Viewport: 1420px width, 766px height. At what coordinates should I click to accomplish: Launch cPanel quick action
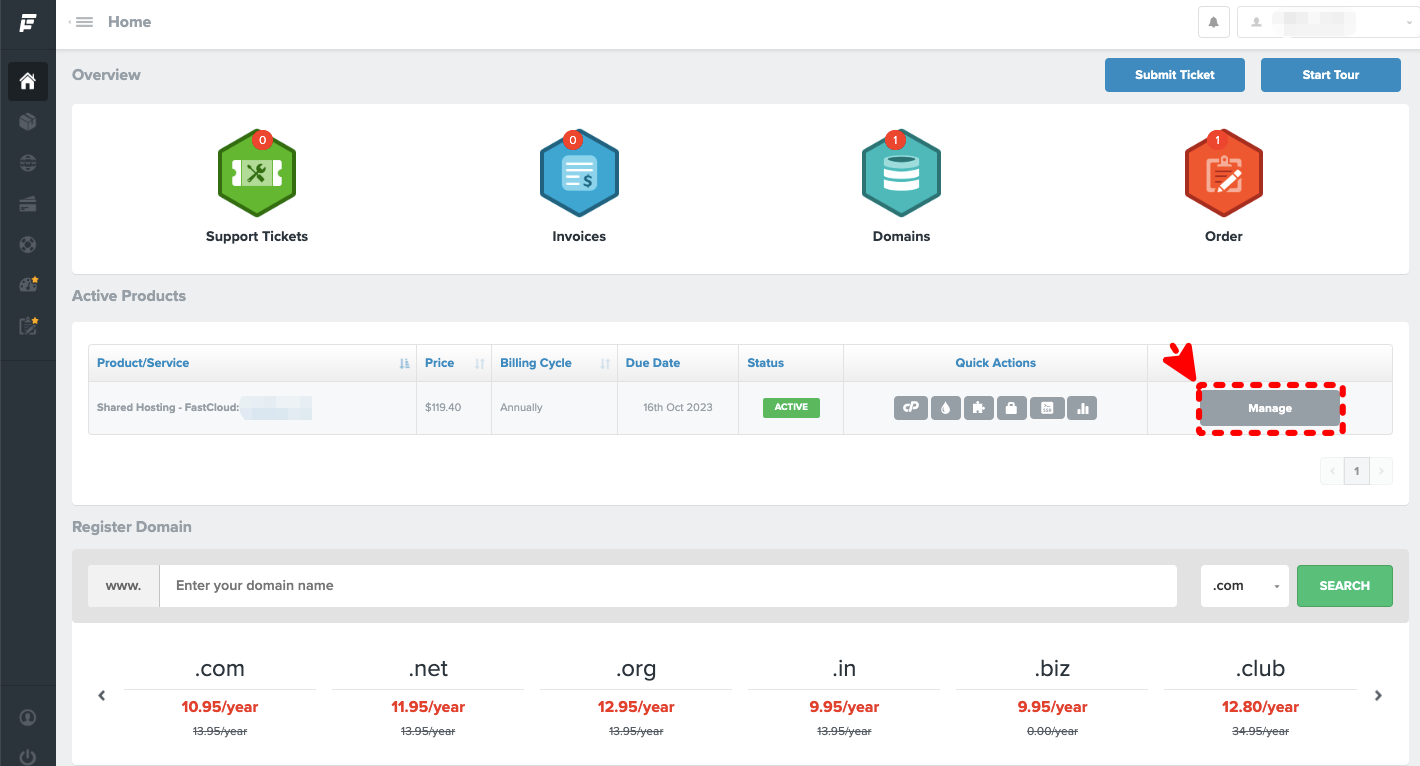coord(910,408)
